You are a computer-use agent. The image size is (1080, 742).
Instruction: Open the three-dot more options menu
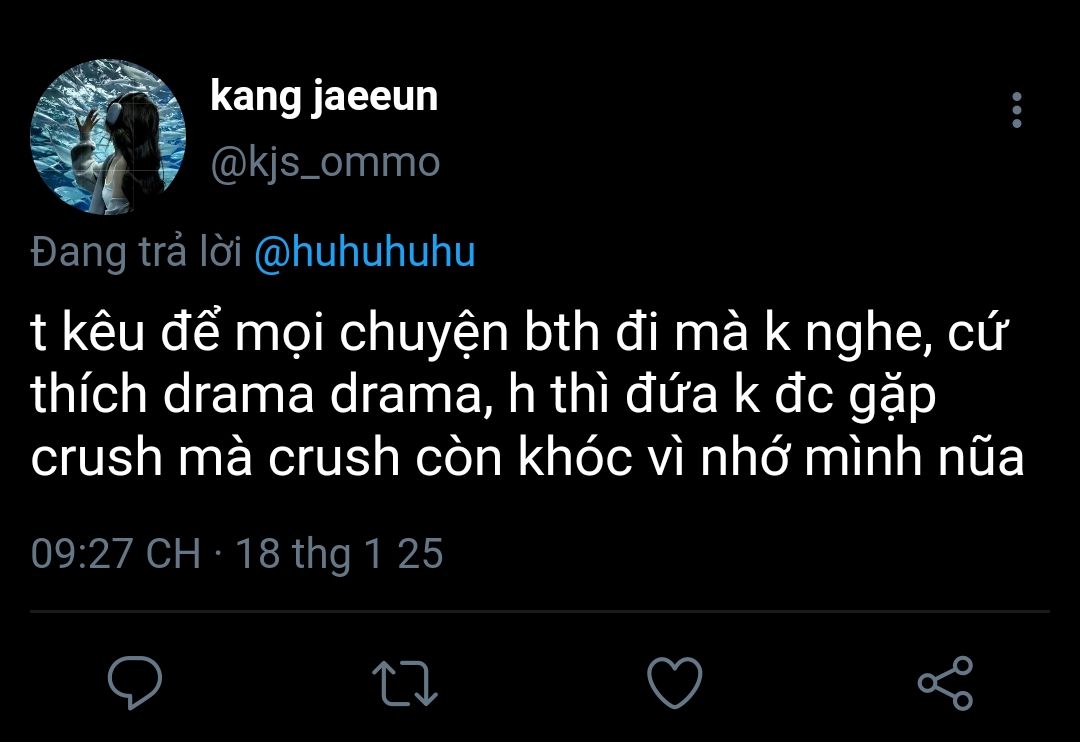click(1016, 110)
